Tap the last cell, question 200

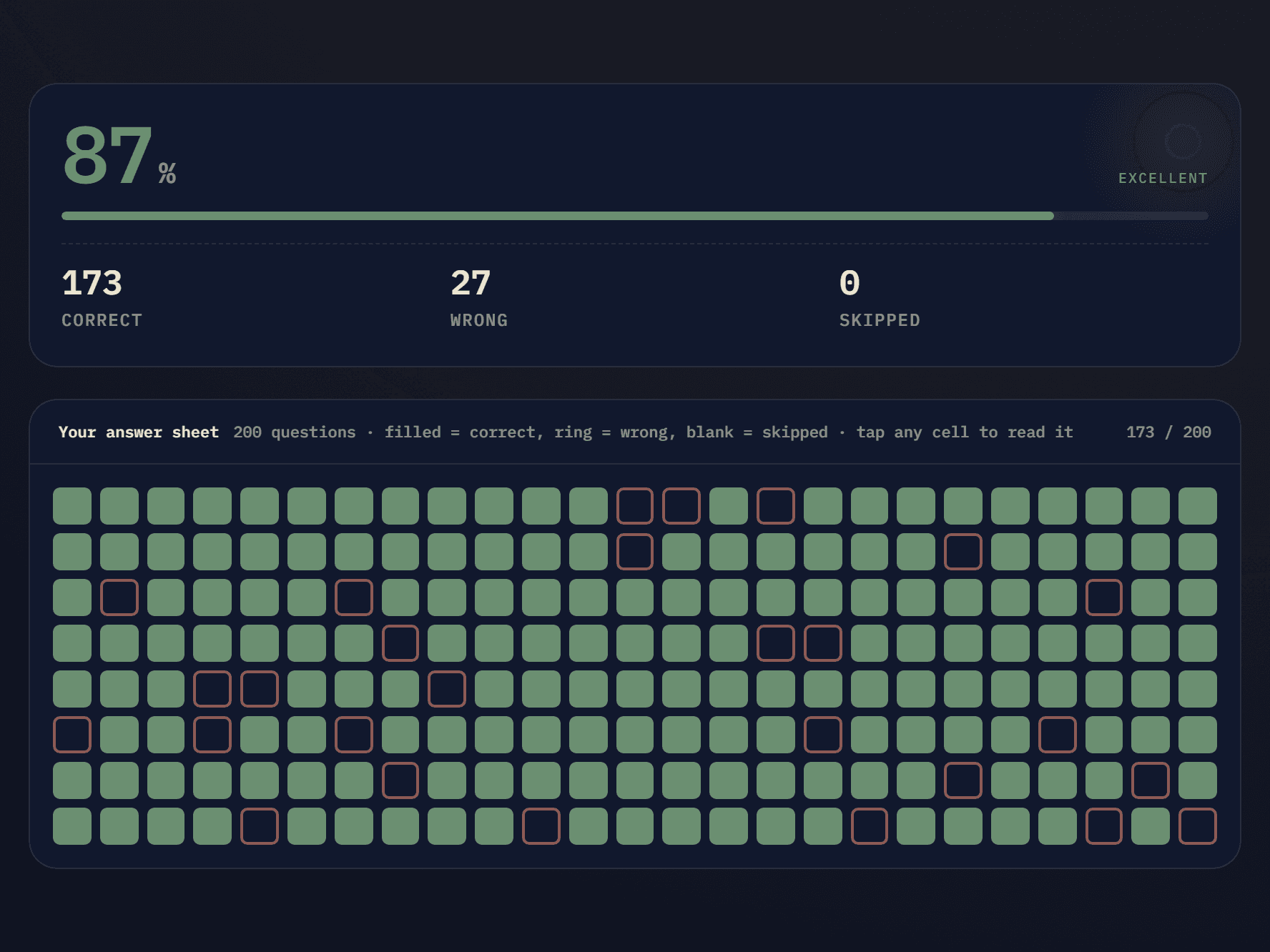1198,826
